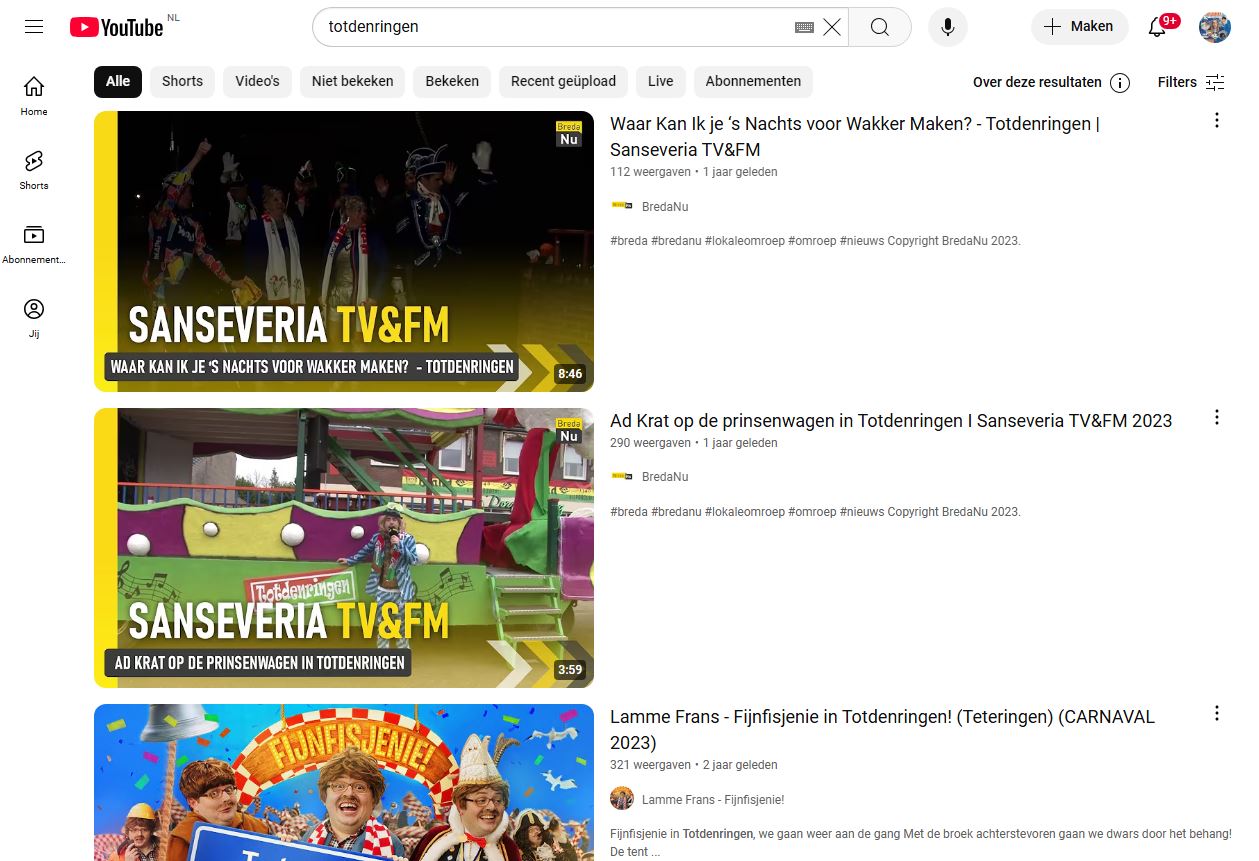
Task: Click the Maken create button
Action: click(x=1079, y=27)
